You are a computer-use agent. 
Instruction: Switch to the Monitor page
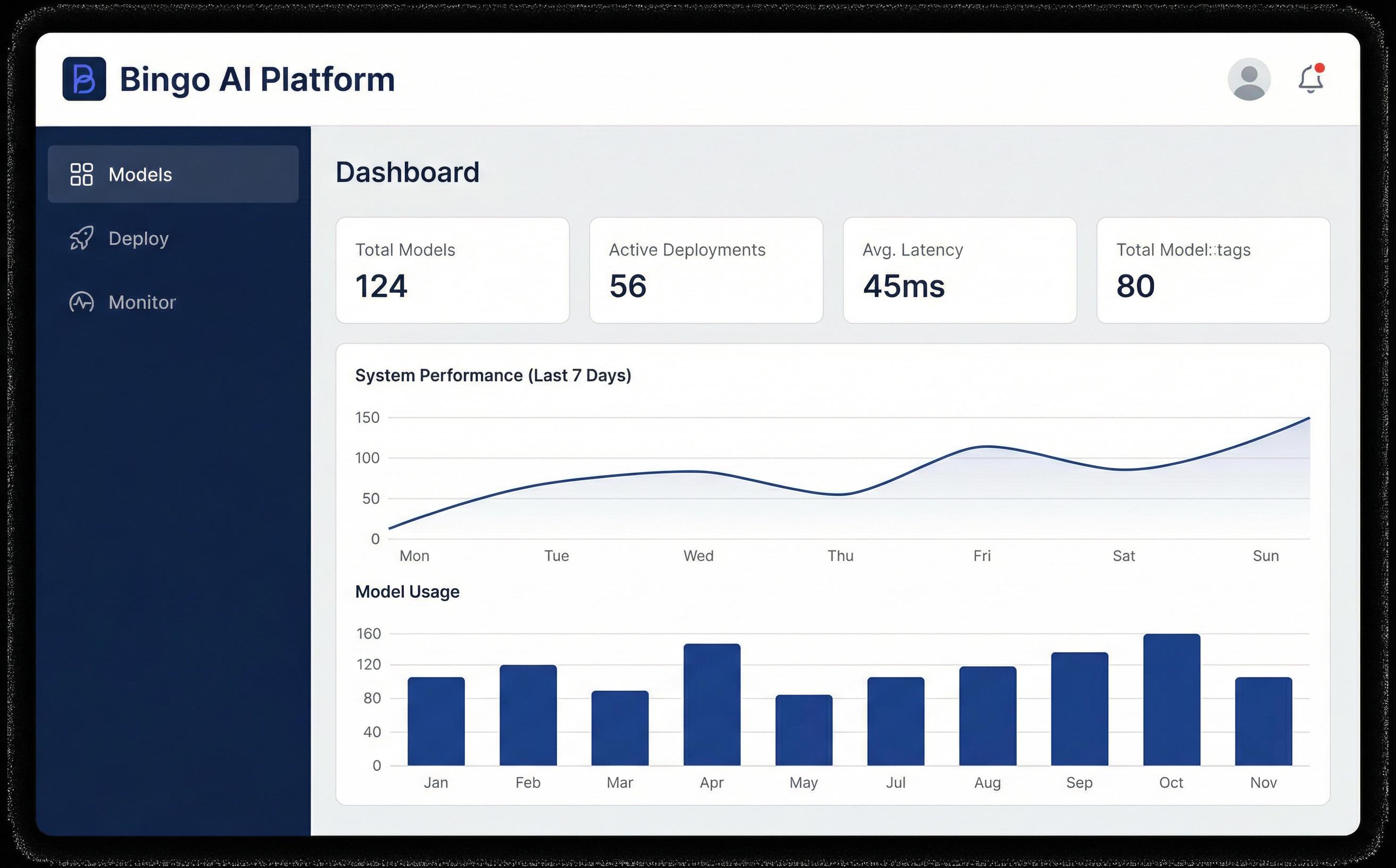[142, 302]
